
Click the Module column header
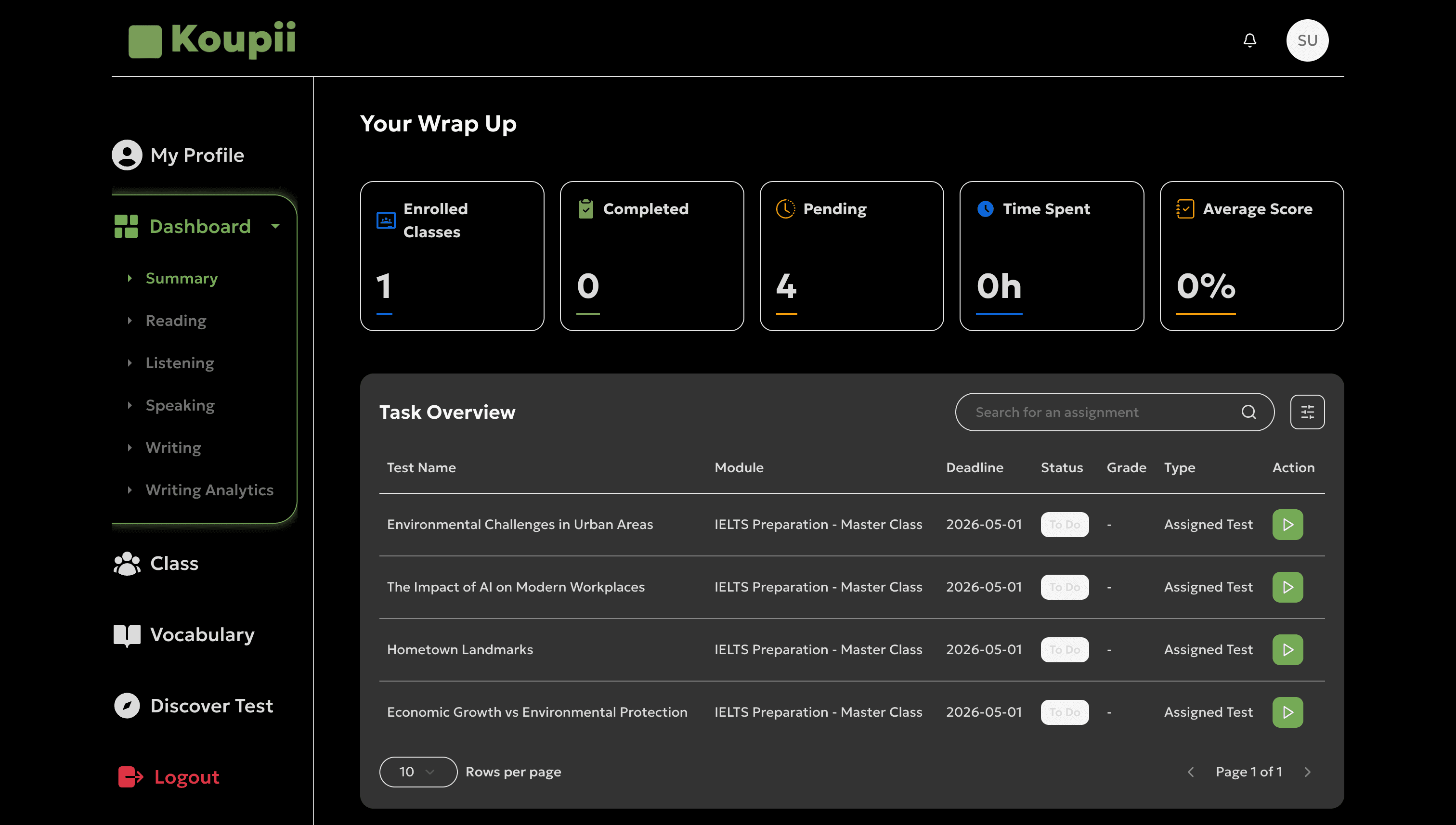pos(739,467)
